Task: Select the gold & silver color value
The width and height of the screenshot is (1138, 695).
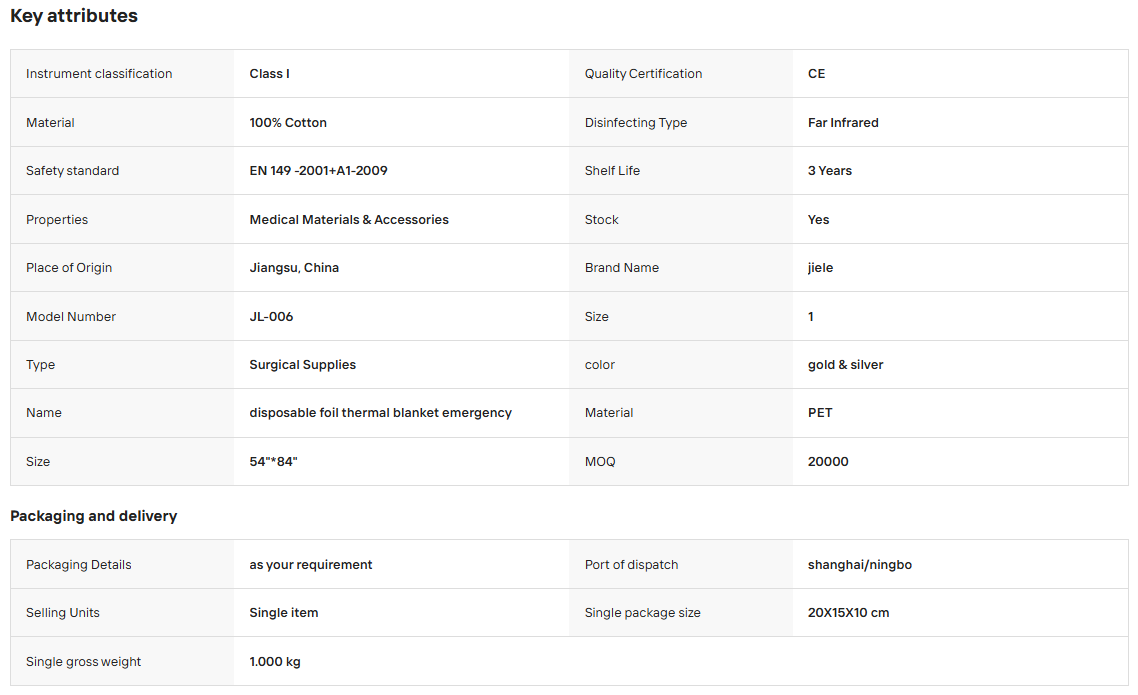Action: [x=846, y=365]
